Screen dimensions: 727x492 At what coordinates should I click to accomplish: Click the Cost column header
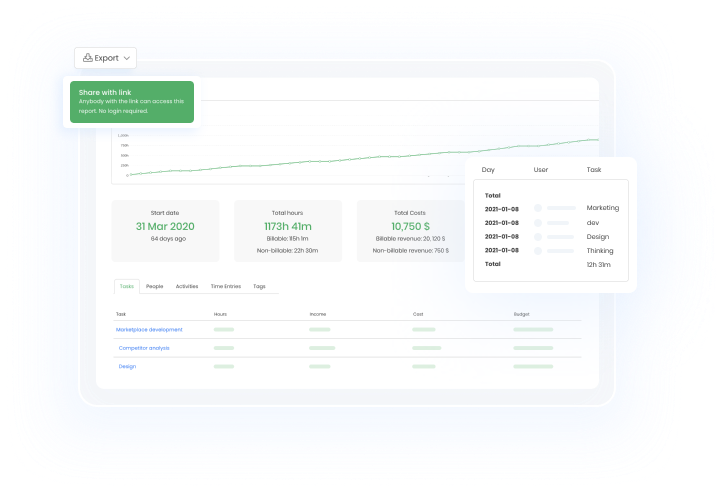click(418, 314)
